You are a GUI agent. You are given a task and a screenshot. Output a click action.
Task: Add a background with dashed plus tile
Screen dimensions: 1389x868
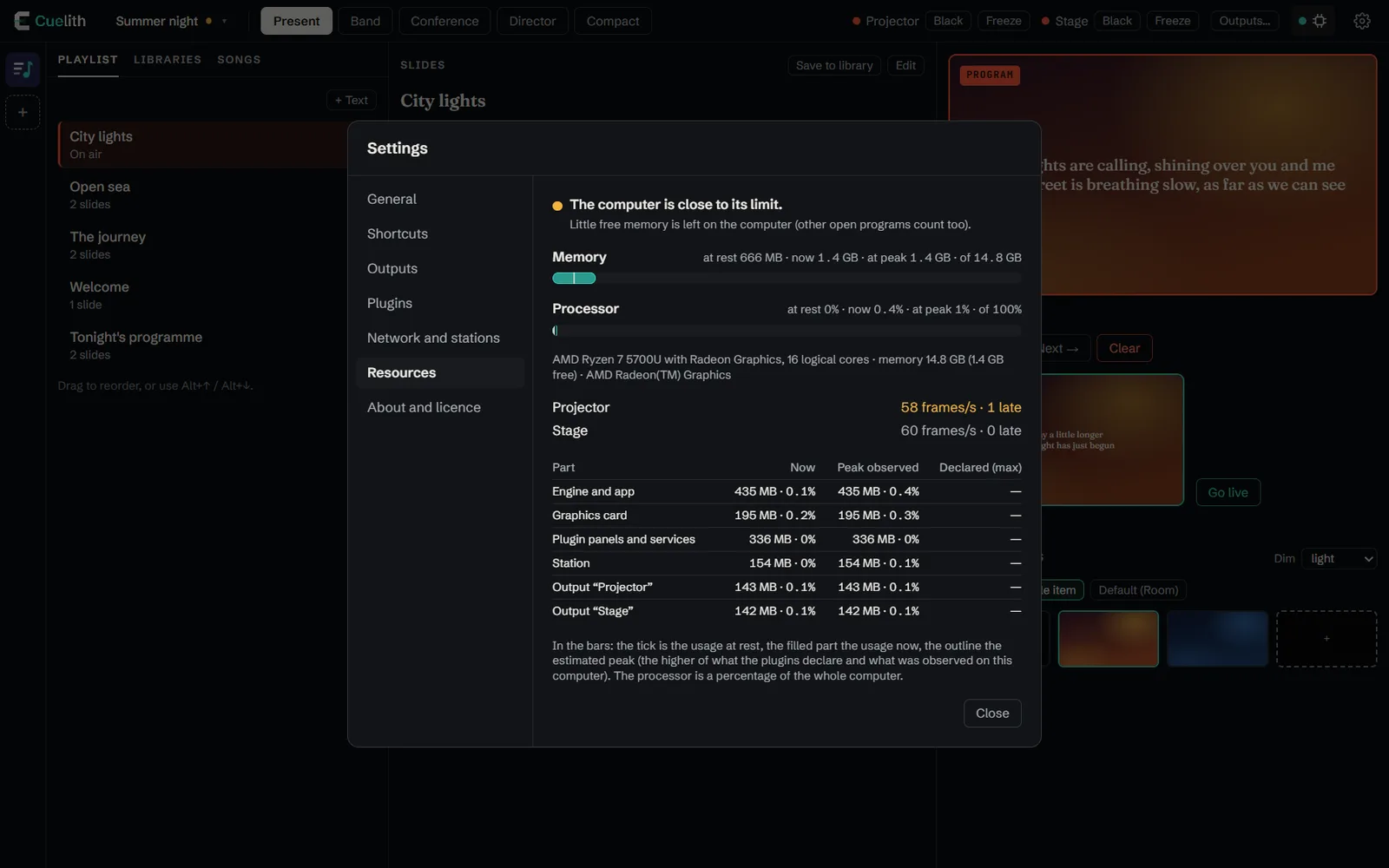pos(1326,639)
